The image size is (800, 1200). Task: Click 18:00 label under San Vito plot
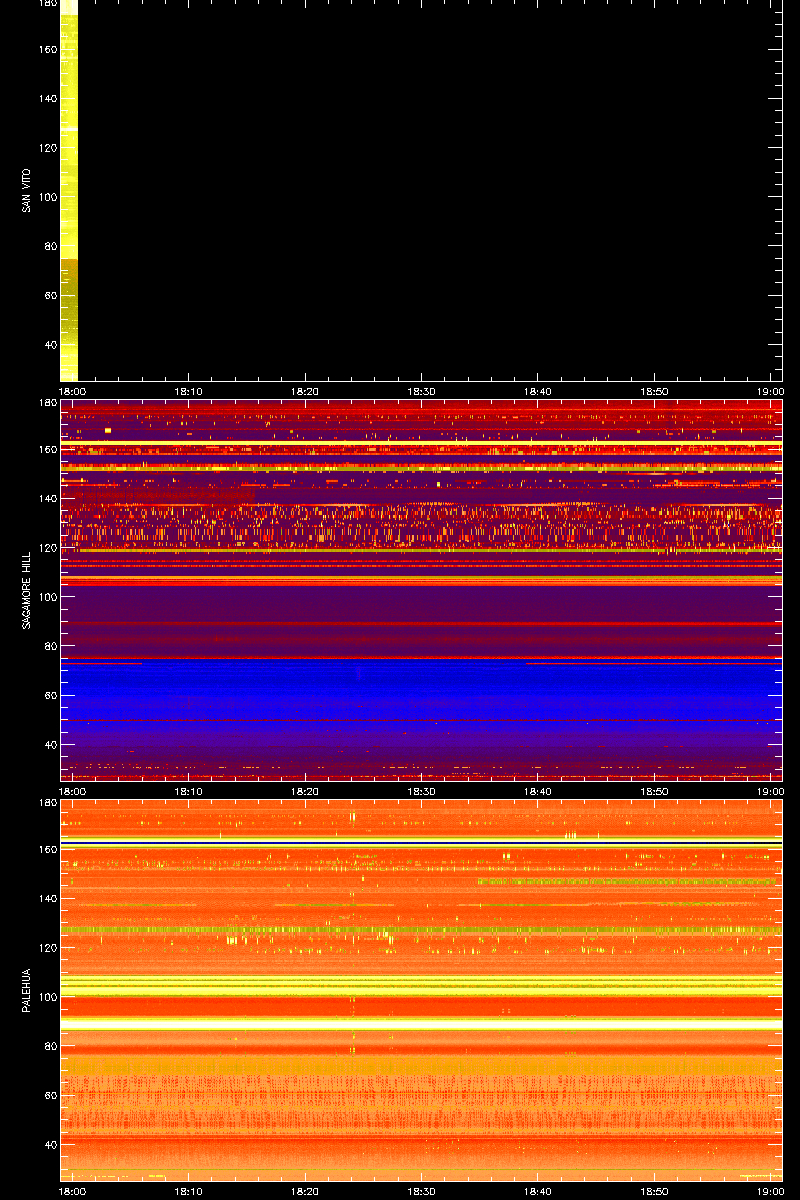click(72, 392)
